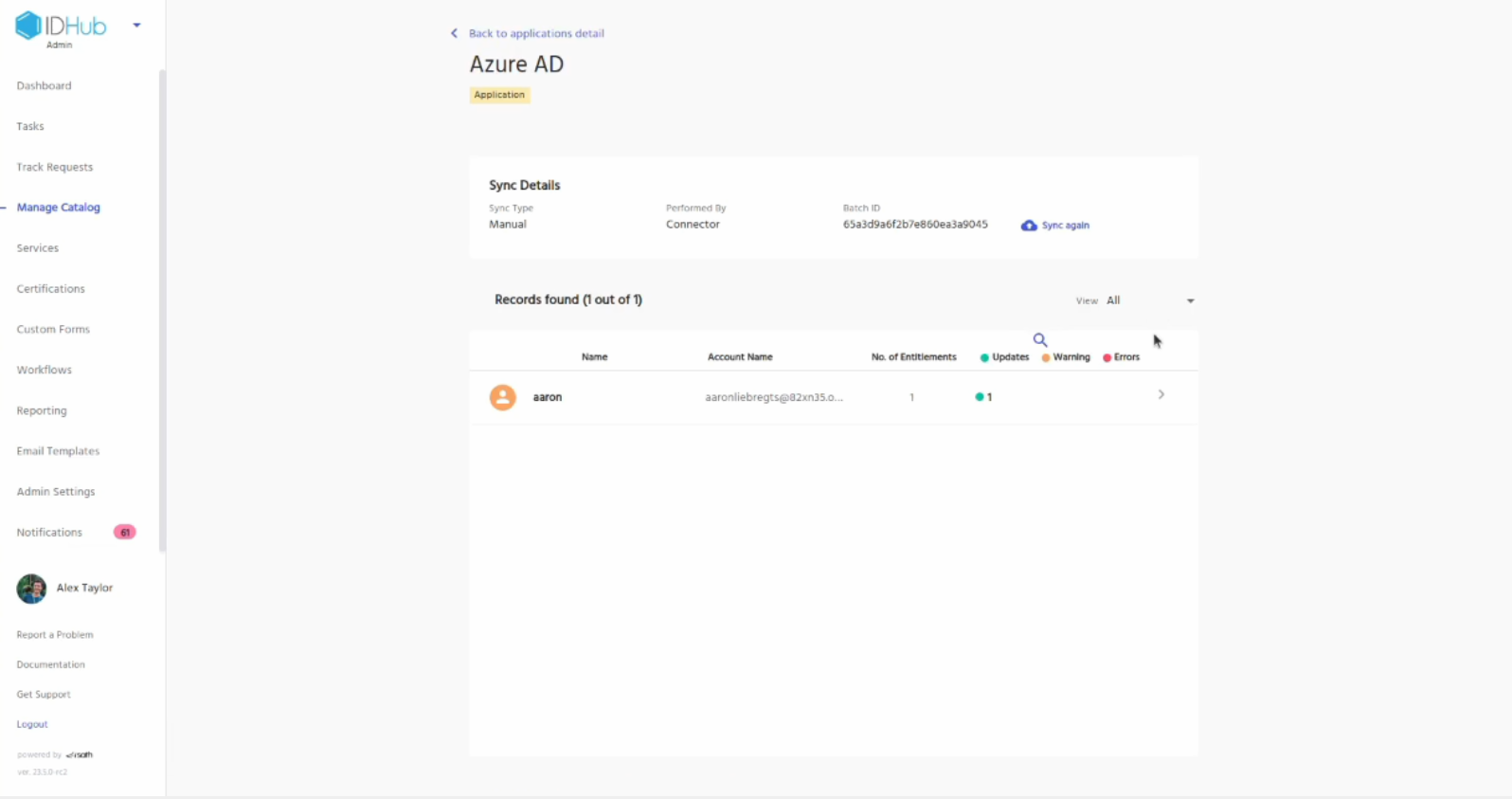Select the Errors column filter header
This screenshot has width=1512, height=799.
pos(1122,357)
